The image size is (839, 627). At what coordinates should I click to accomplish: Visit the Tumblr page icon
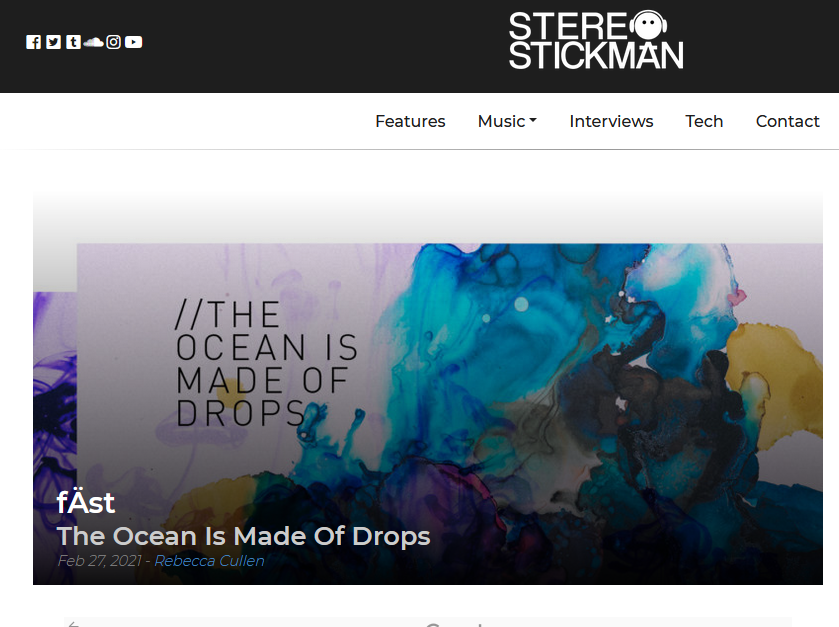pyautogui.click(x=73, y=42)
